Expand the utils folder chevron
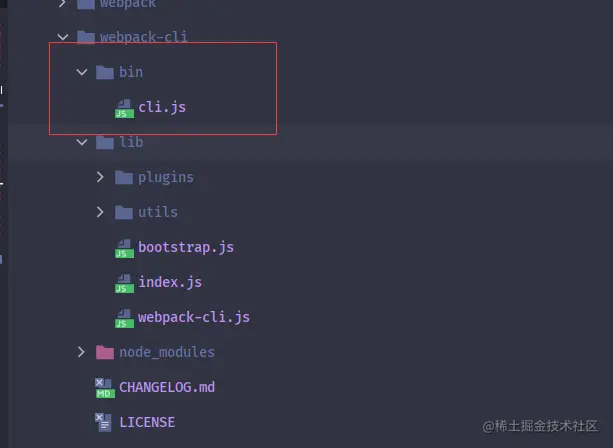Viewport: 613px width, 448px height. [x=100, y=212]
